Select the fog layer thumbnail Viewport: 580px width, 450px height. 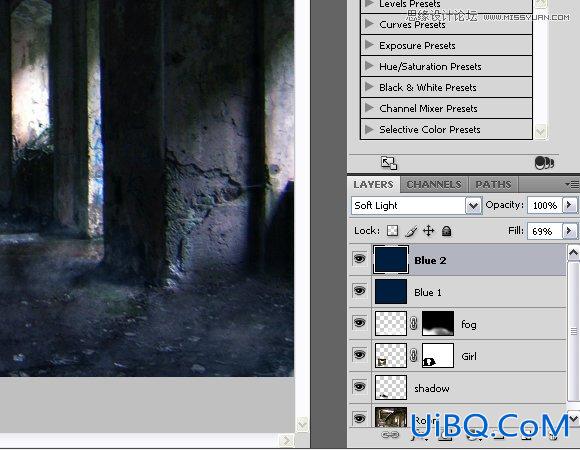[391, 324]
